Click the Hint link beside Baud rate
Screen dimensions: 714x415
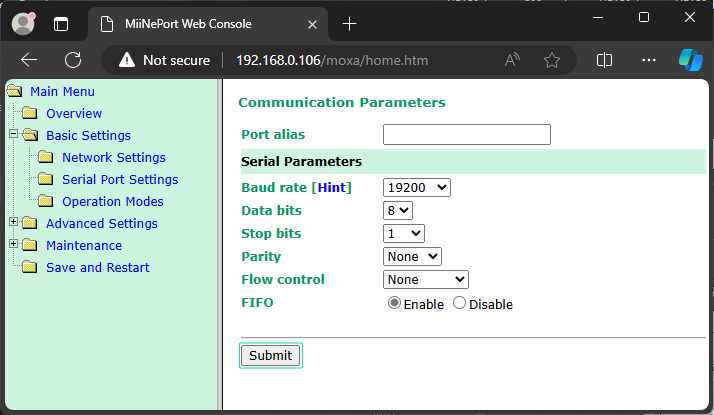point(331,187)
